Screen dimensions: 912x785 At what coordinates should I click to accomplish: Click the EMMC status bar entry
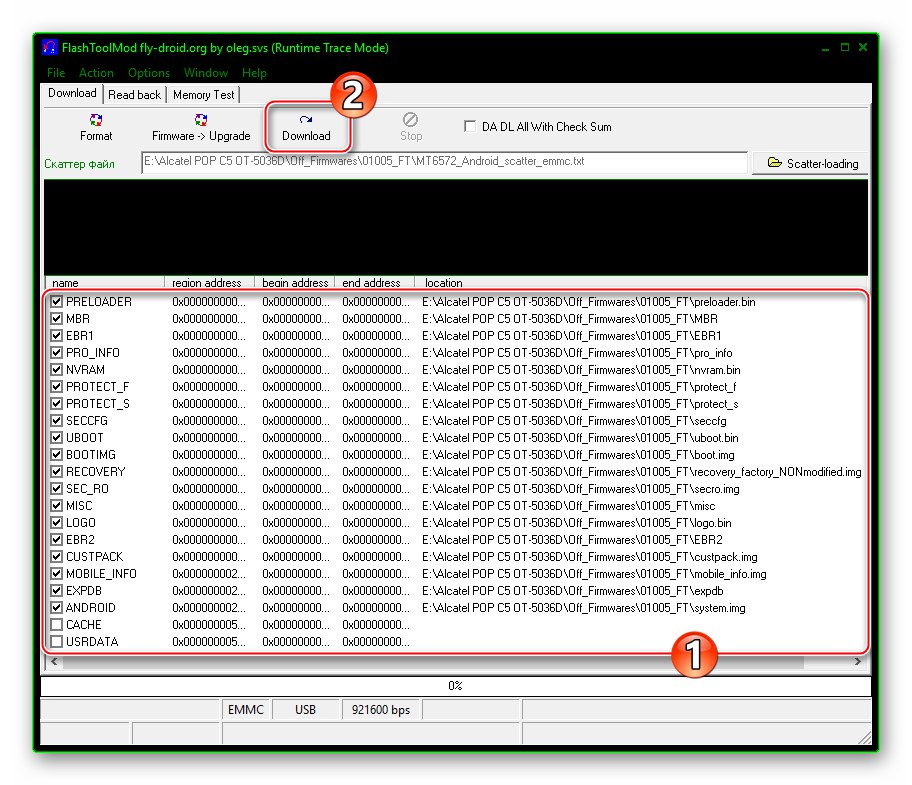point(246,709)
